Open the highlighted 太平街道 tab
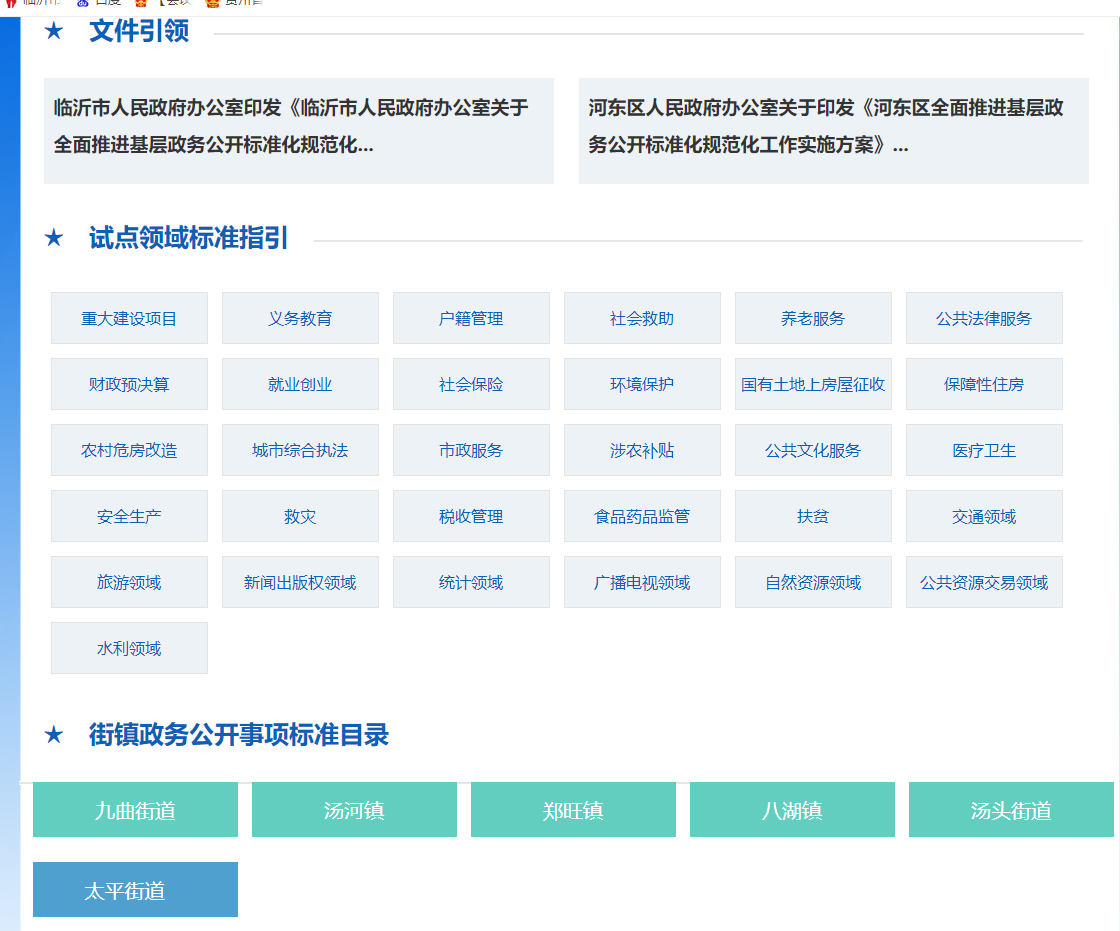The image size is (1120, 931). coord(135,890)
